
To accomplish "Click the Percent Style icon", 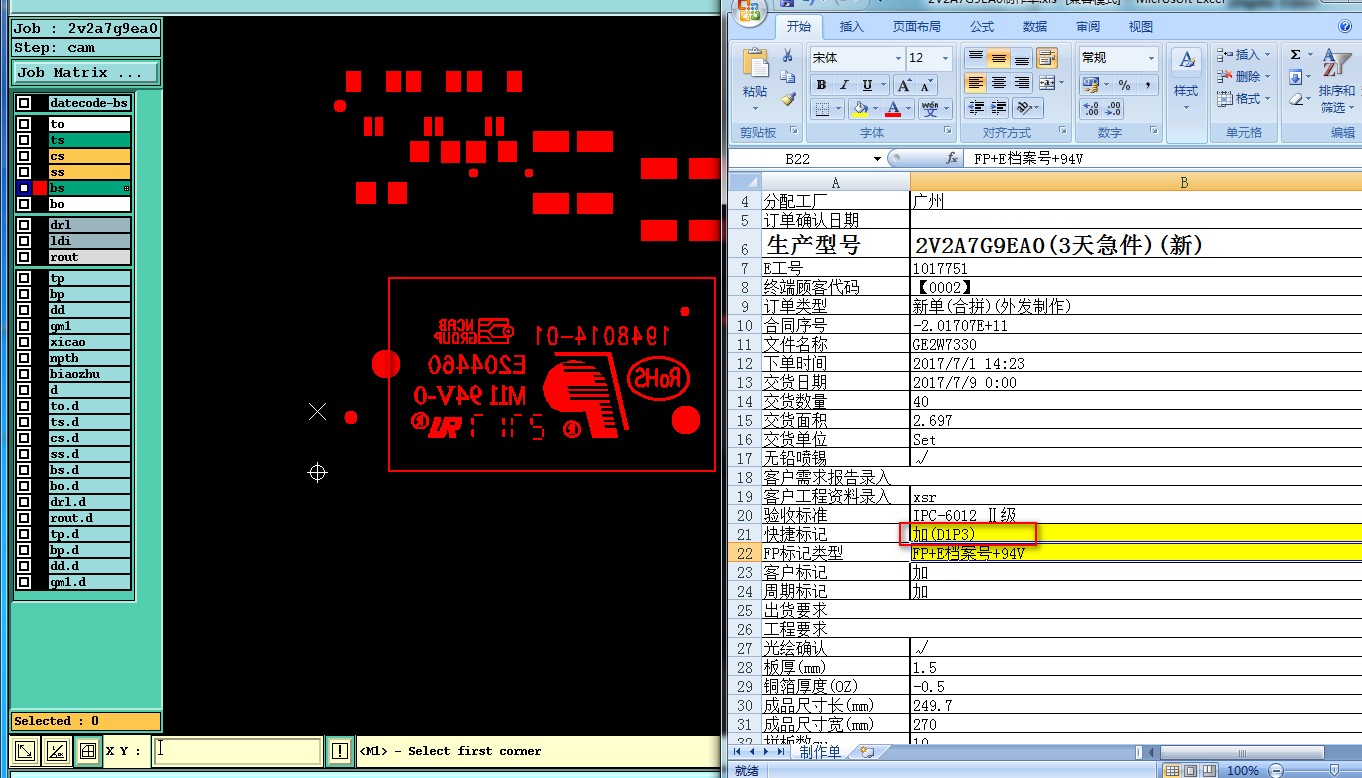I will click(1124, 85).
